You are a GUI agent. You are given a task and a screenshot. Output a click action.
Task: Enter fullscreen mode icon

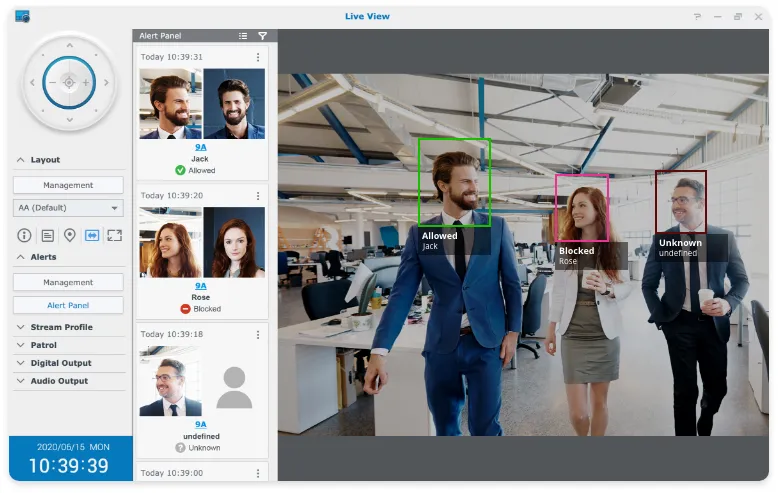pos(114,236)
